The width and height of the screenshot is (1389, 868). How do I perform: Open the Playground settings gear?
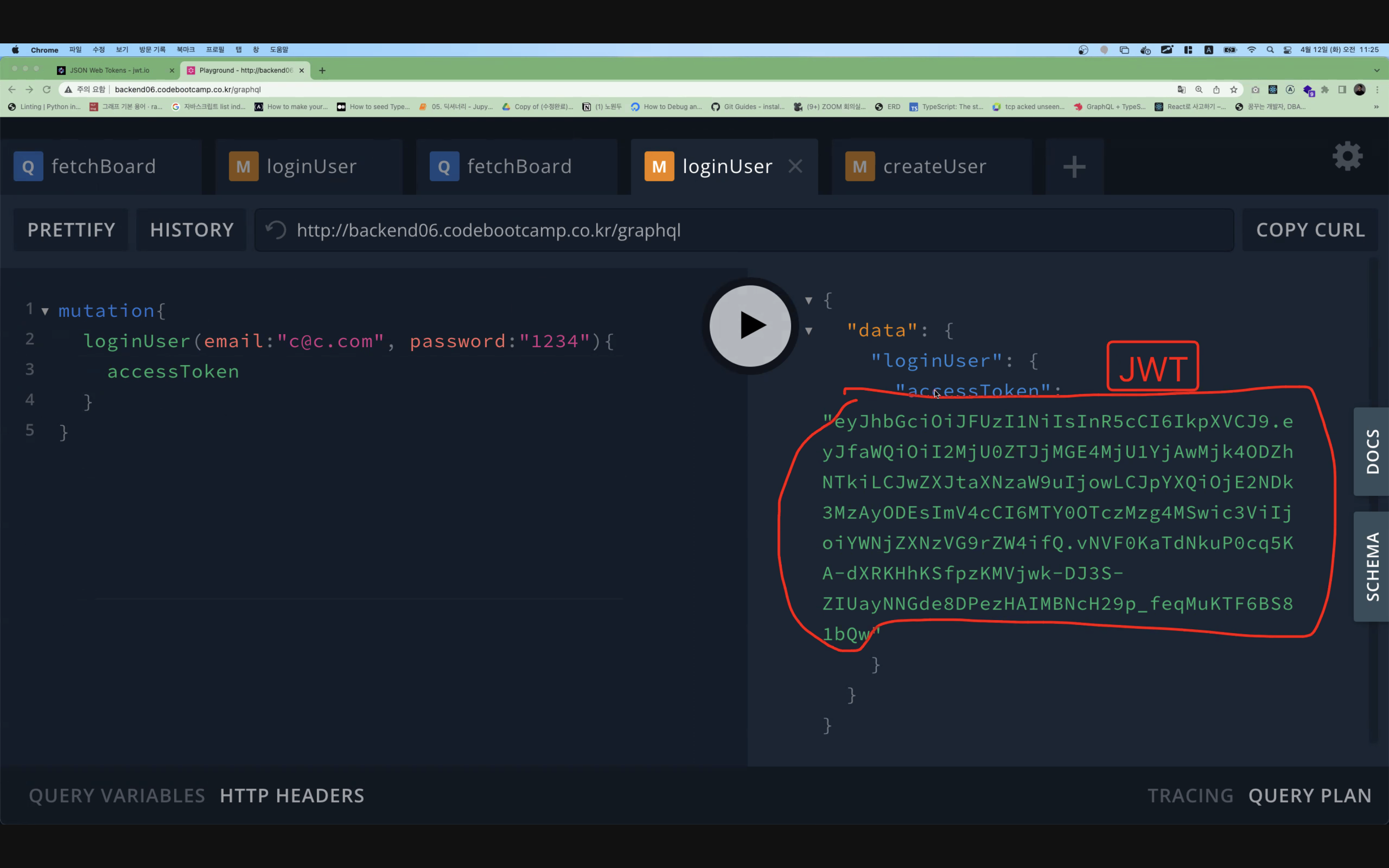1347,156
